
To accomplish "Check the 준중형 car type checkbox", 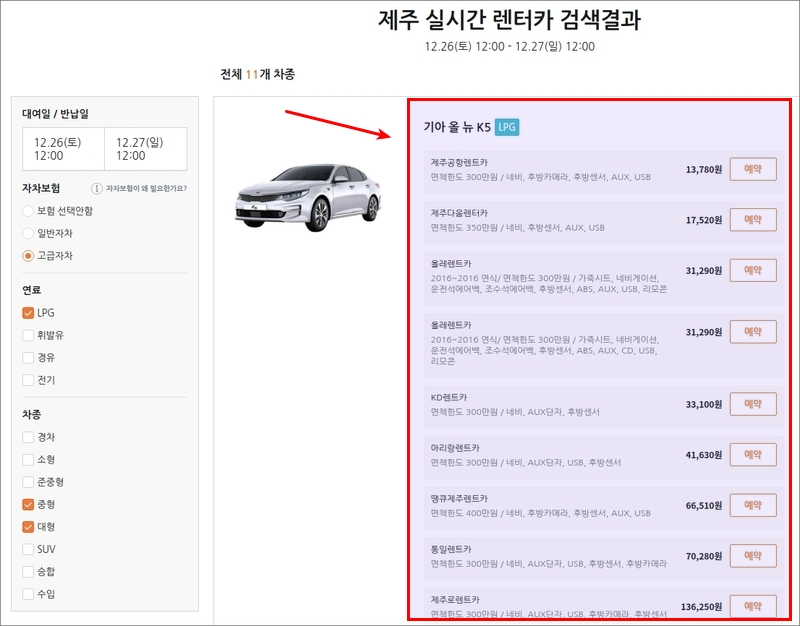I will tap(28, 482).
